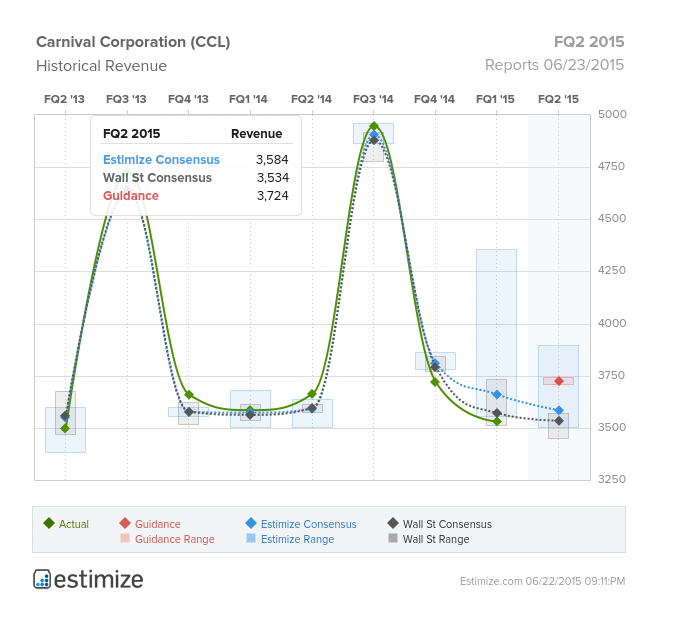Click the red Guidance legend diamond
The width and height of the screenshot is (675, 620).
pos(125,523)
